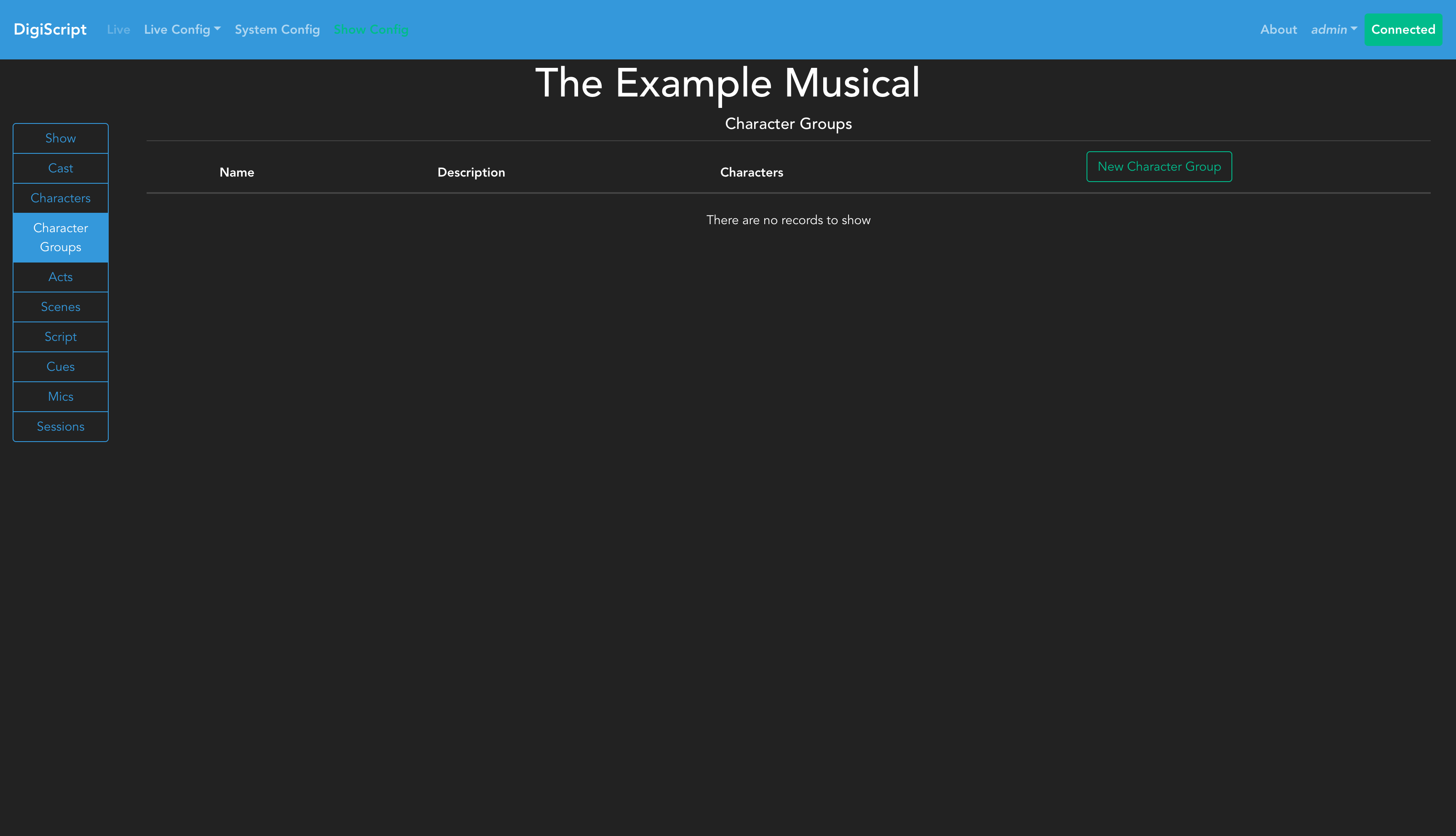Open the Cues sidebar tab
The width and height of the screenshot is (1456, 836).
(x=60, y=366)
